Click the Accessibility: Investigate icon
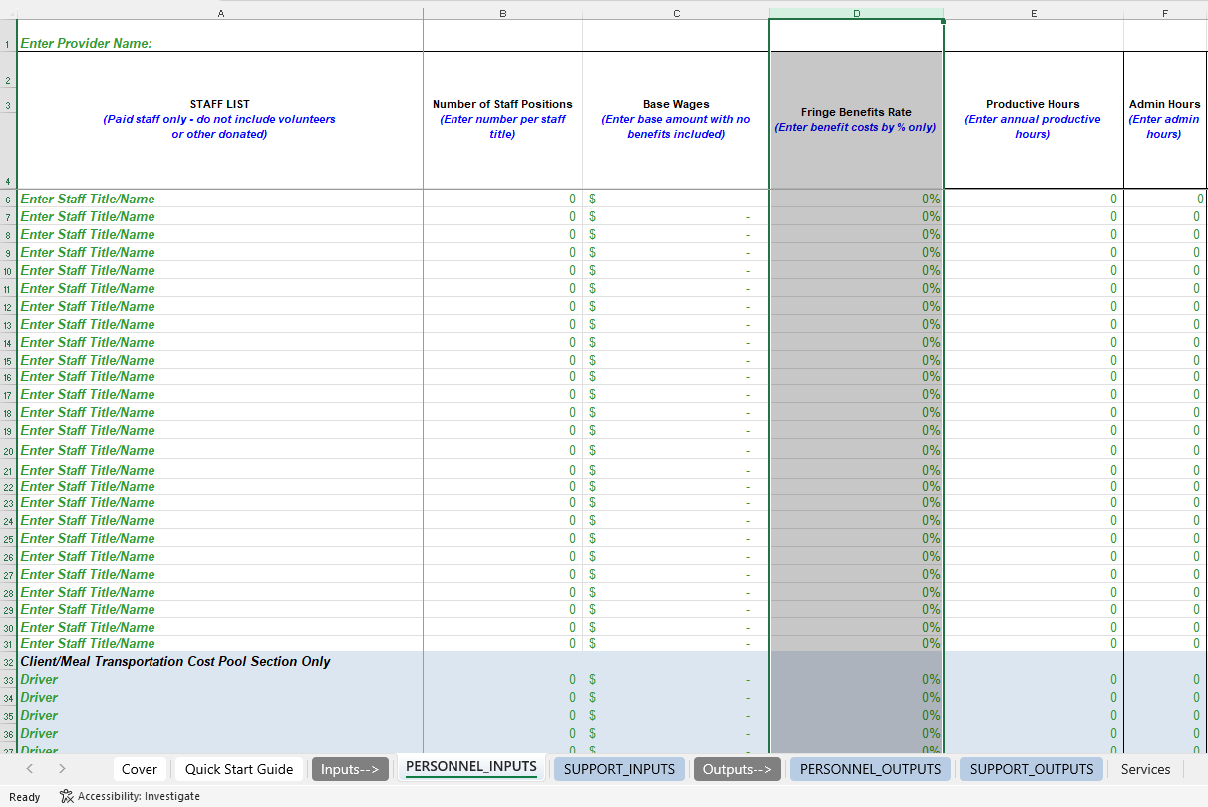The width and height of the screenshot is (1208, 807). tap(66, 796)
